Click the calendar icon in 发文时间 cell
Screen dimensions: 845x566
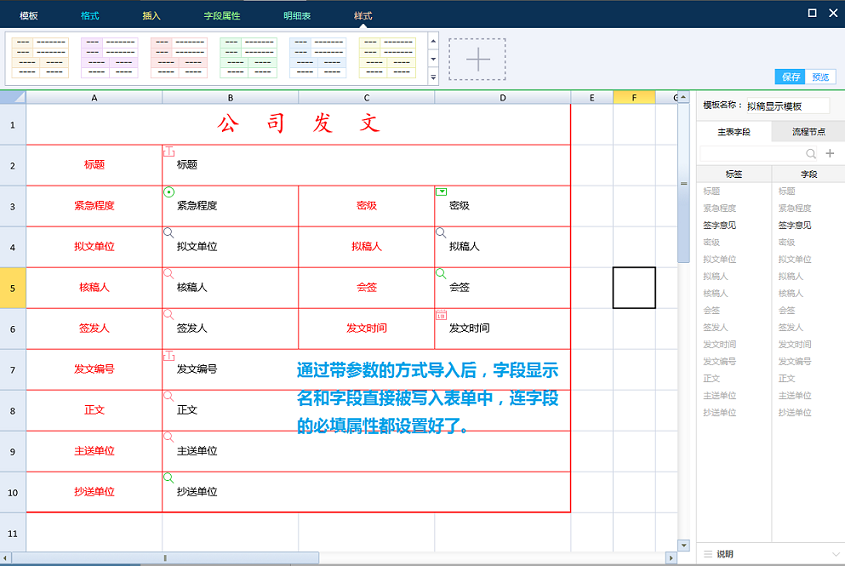click(x=441, y=314)
